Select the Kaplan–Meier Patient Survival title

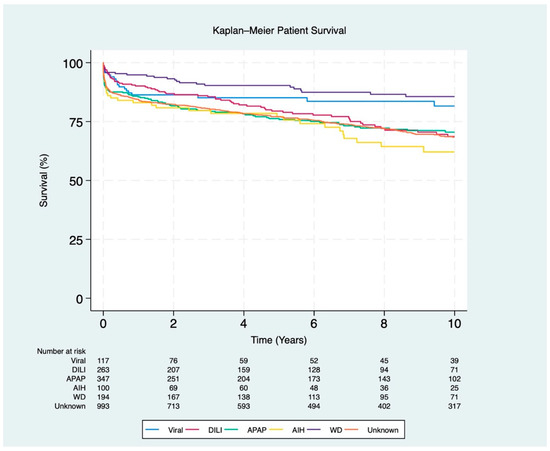click(279, 31)
